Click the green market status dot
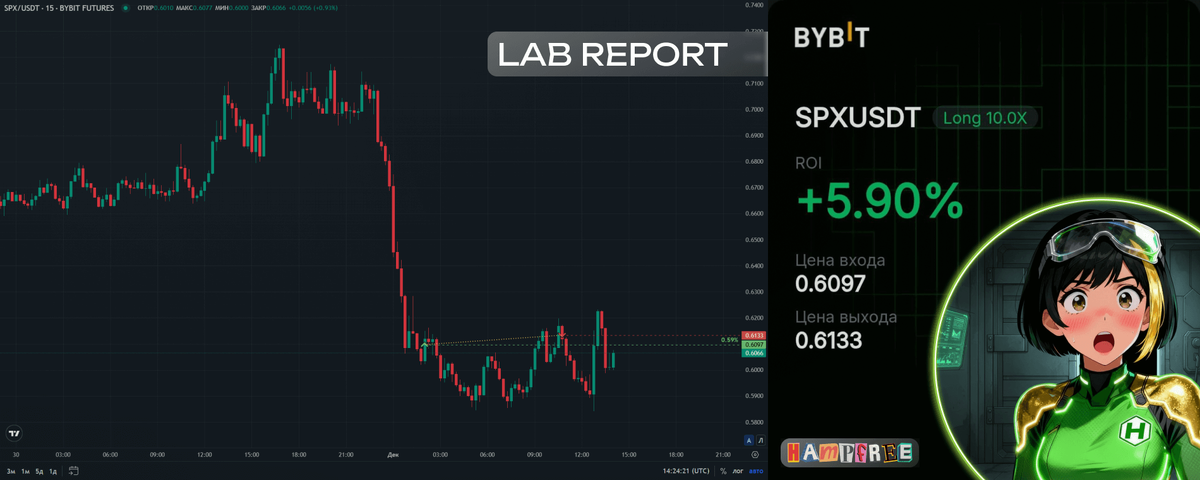This screenshot has height=480, width=1200. [124, 8]
